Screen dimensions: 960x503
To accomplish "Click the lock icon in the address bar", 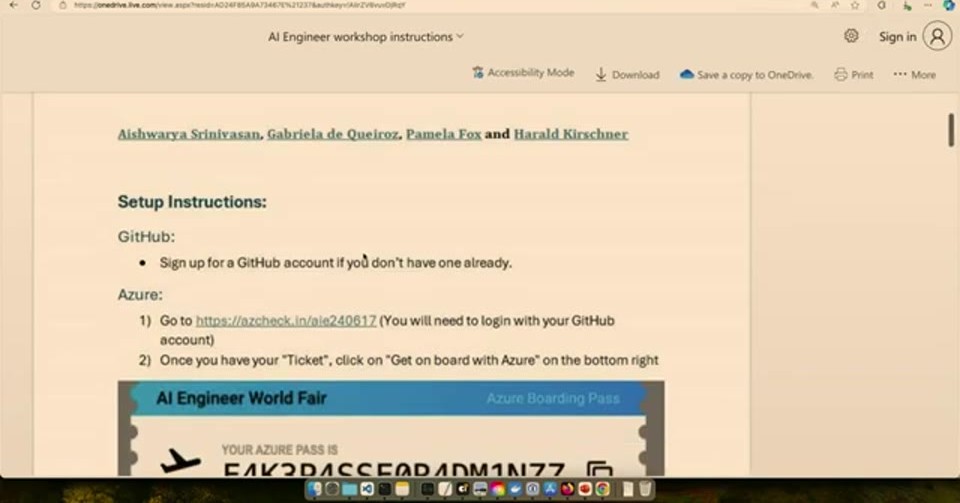I will tap(62, 5).
